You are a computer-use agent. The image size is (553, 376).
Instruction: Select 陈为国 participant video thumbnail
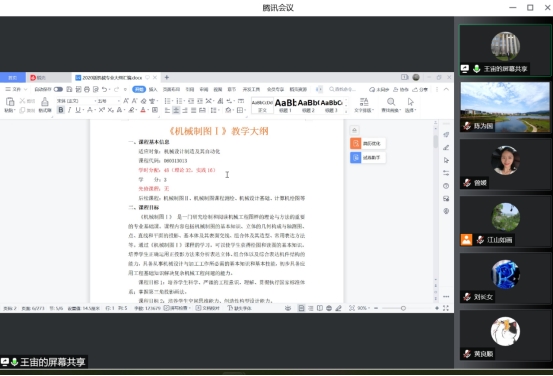click(x=505, y=107)
